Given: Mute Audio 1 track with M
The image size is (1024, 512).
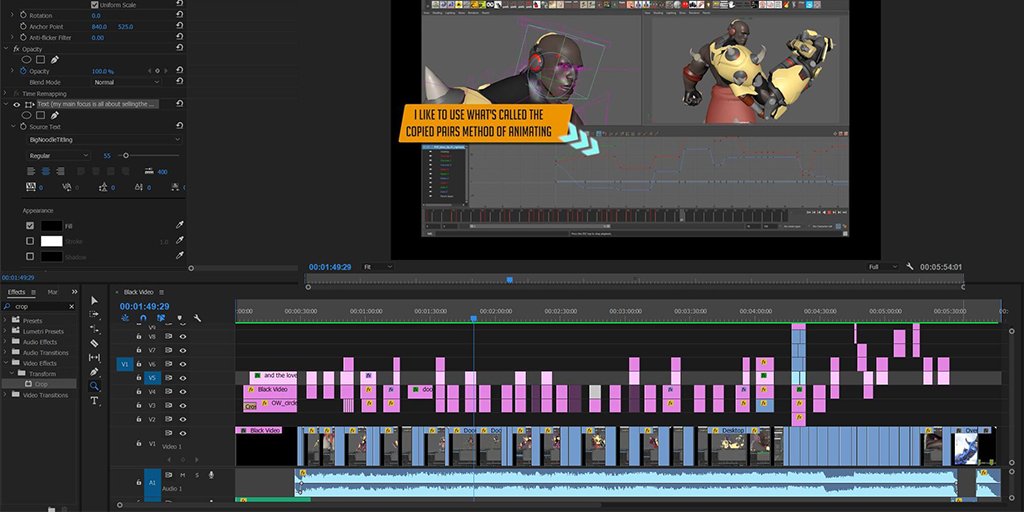Looking at the screenshot, I should click(183, 475).
